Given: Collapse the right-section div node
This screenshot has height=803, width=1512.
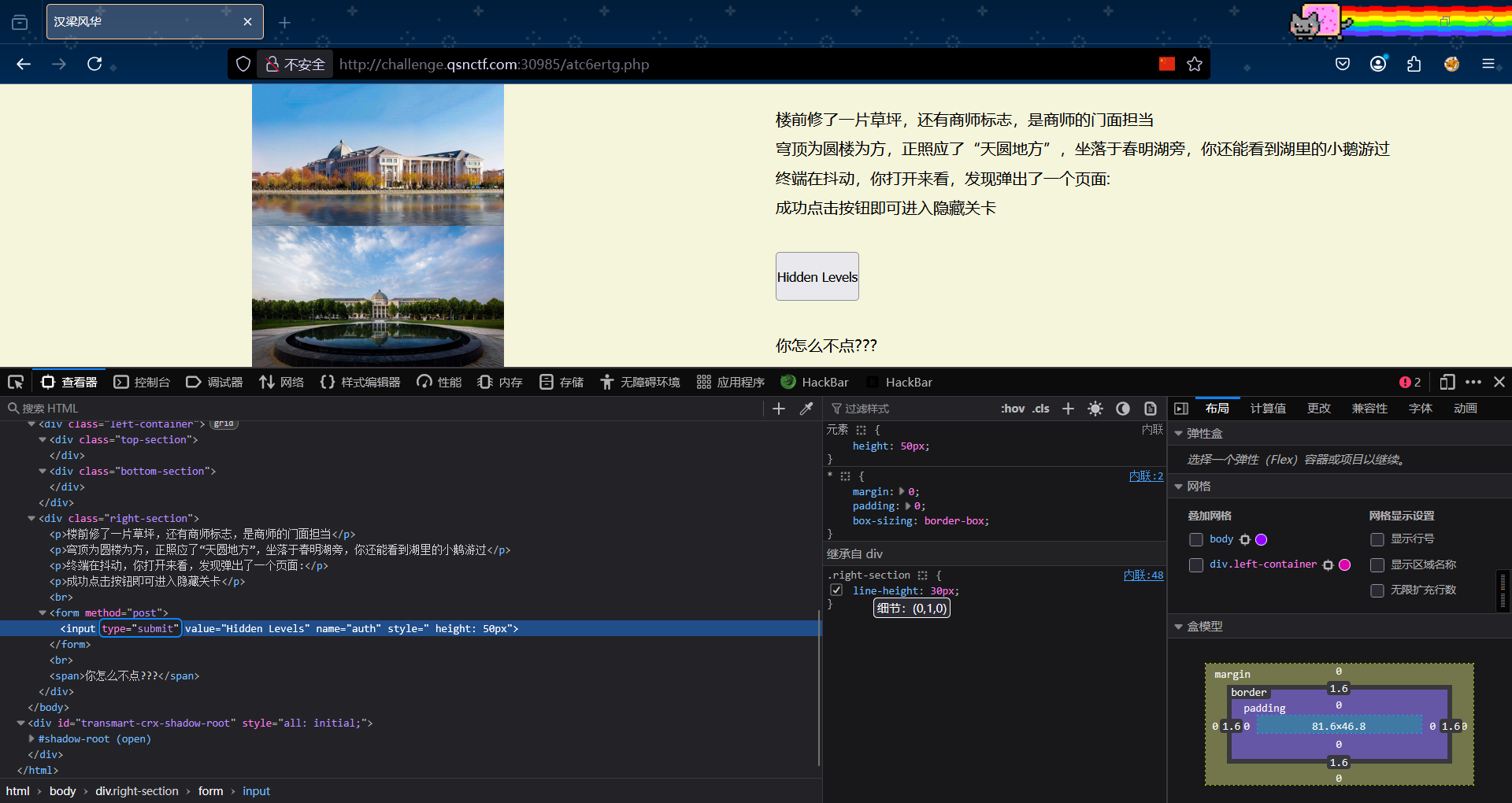Looking at the screenshot, I should coord(31,519).
